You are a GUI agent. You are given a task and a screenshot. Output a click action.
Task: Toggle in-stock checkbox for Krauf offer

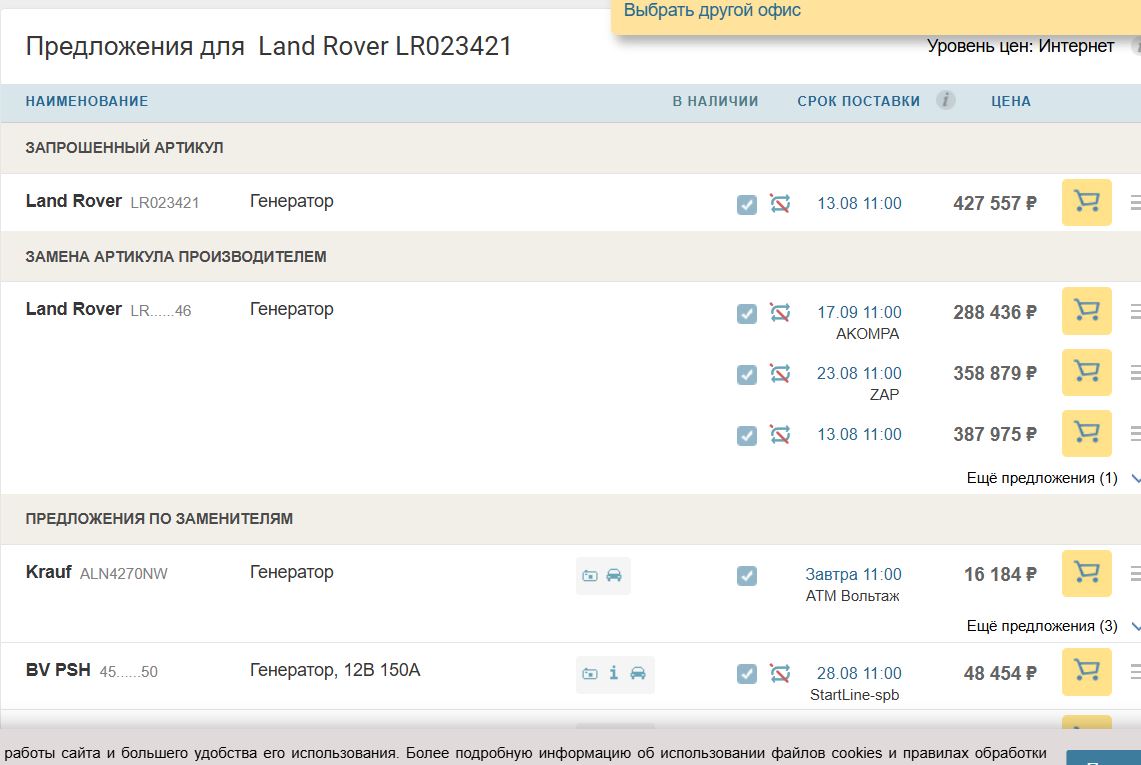747,576
